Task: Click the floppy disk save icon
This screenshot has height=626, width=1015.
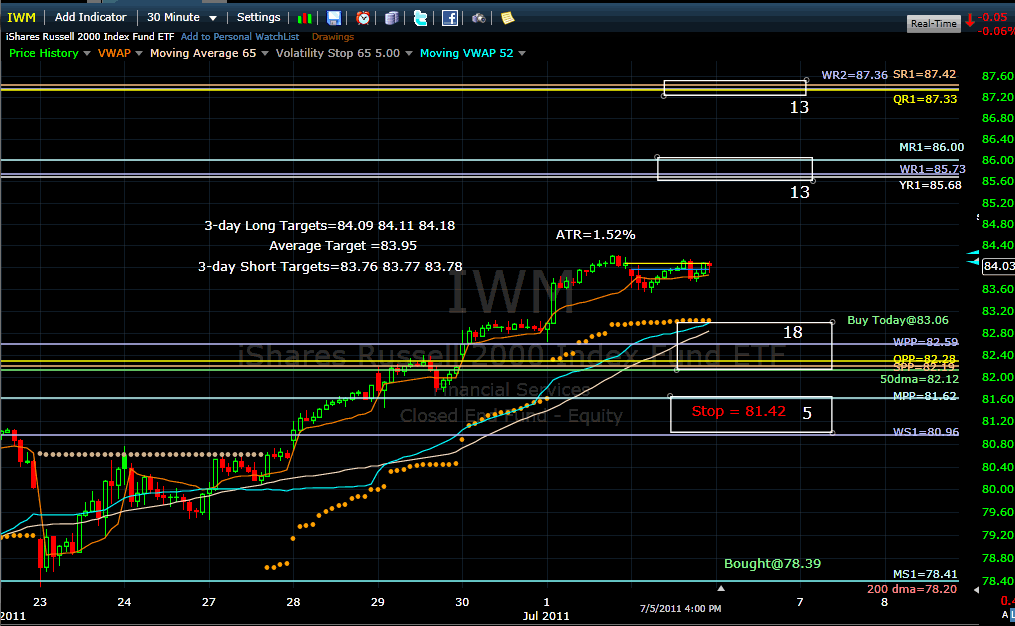Action: click(x=333, y=18)
